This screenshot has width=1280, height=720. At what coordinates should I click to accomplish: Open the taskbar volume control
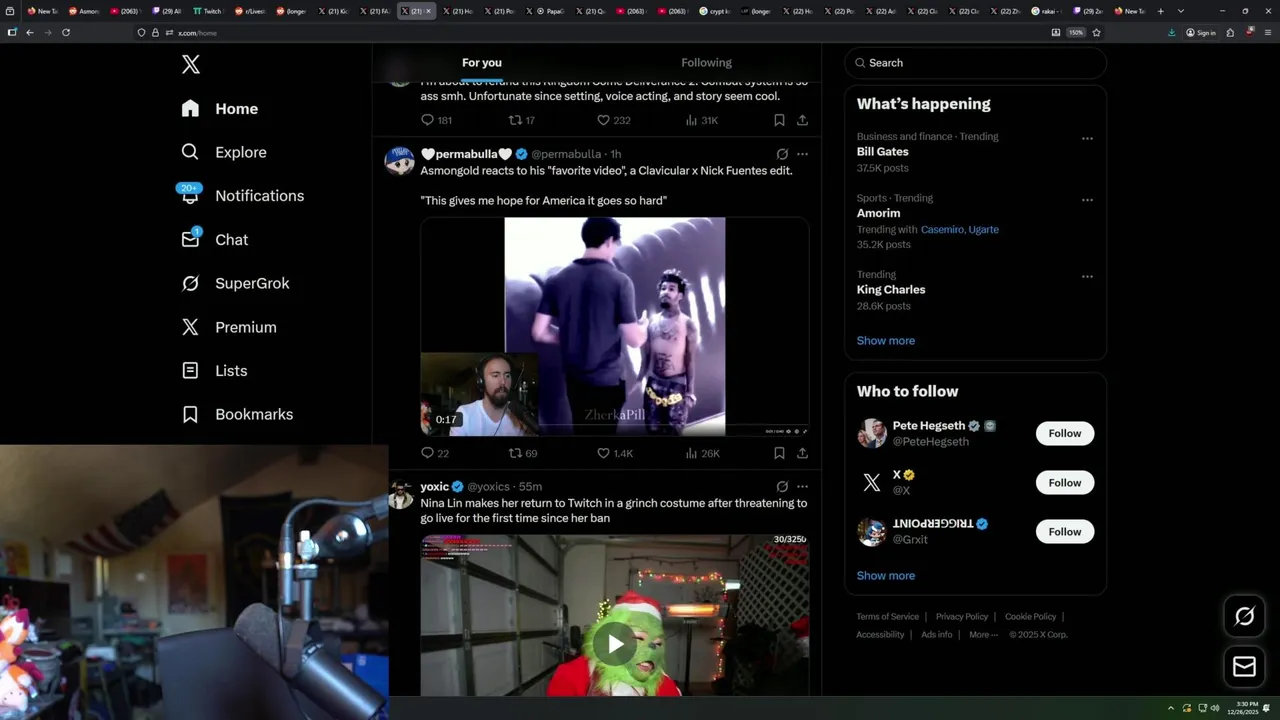1215,708
